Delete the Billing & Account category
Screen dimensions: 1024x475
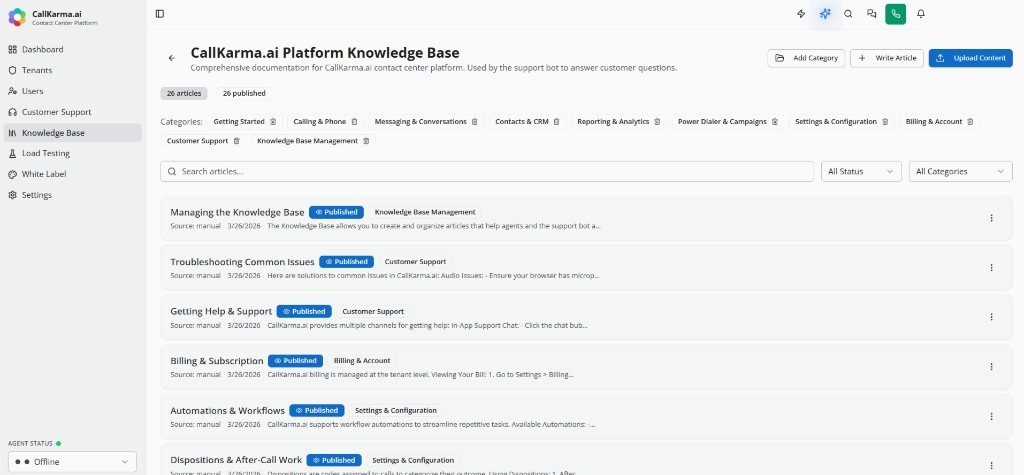(x=970, y=122)
